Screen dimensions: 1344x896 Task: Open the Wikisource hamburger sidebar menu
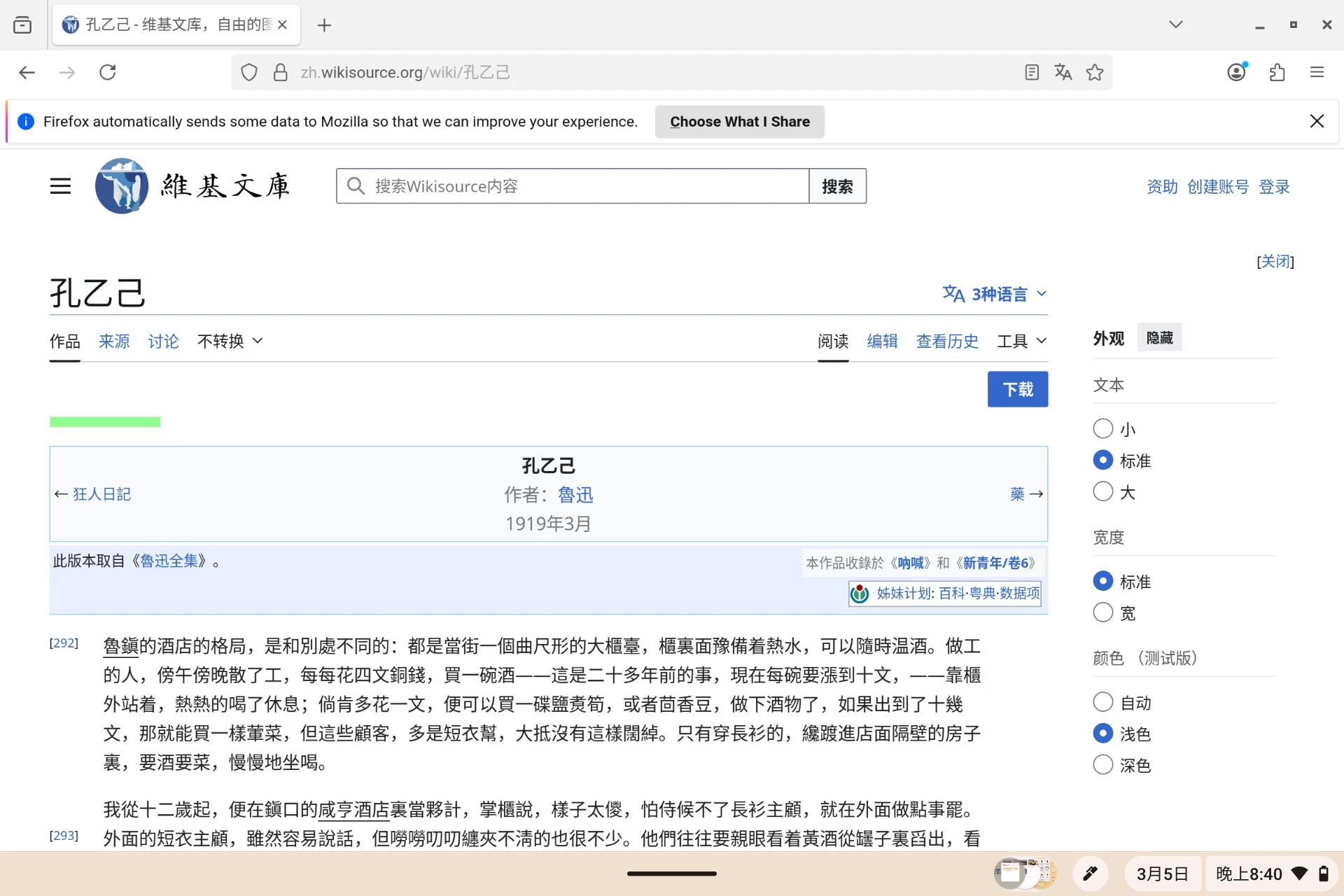point(60,186)
